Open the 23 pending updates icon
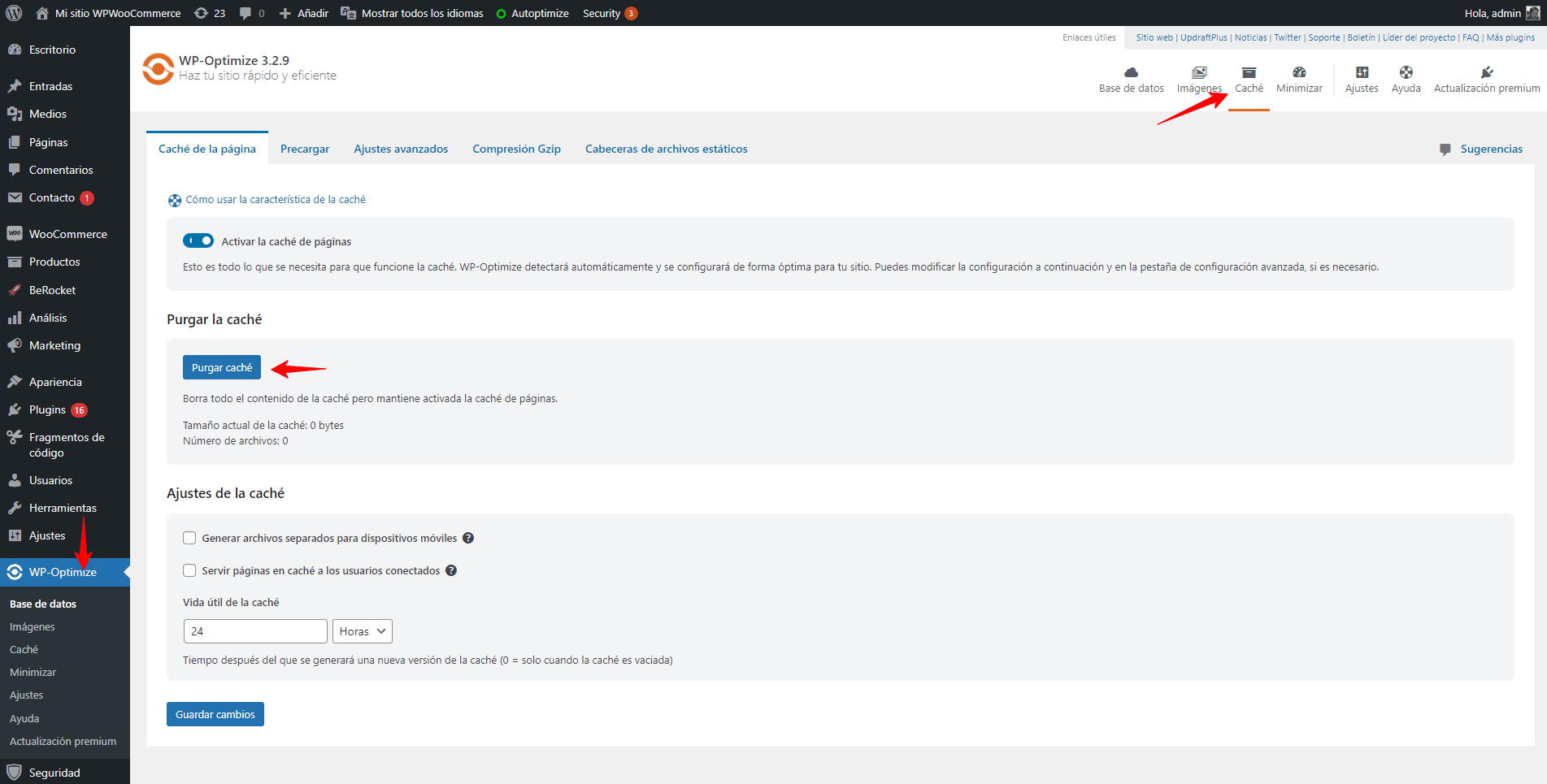The image size is (1547, 784). click(201, 13)
